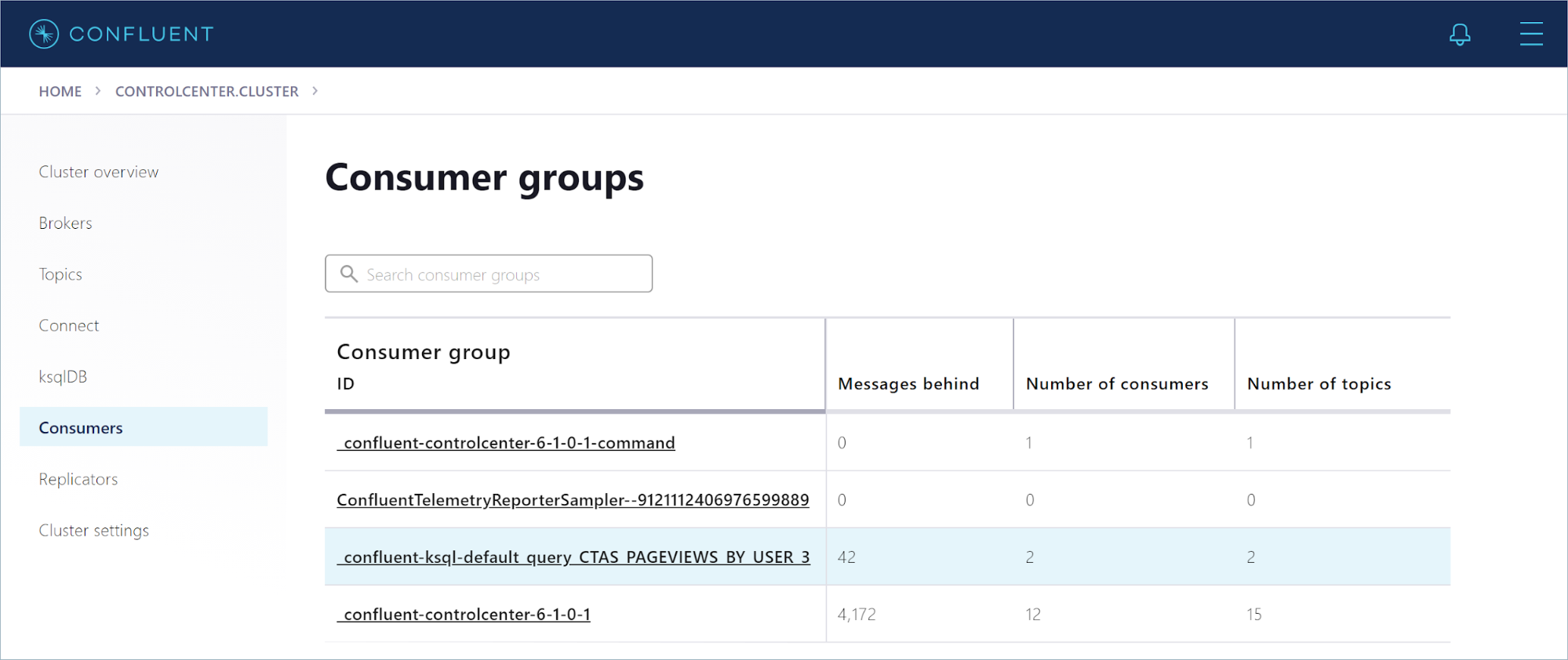This screenshot has height=660, width=1568.
Task: Open _confluent-controlcenter-6-1-0-1-command group
Action: [506, 443]
